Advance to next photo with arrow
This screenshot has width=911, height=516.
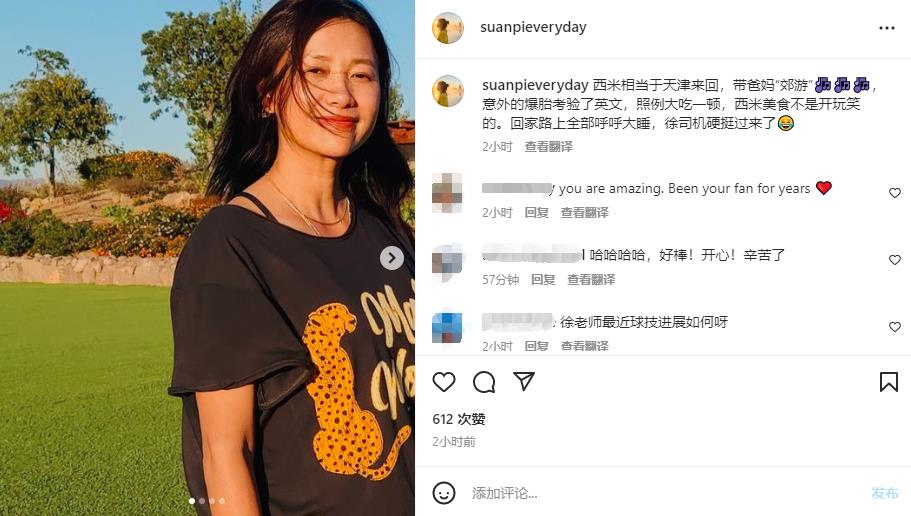(392, 258)
